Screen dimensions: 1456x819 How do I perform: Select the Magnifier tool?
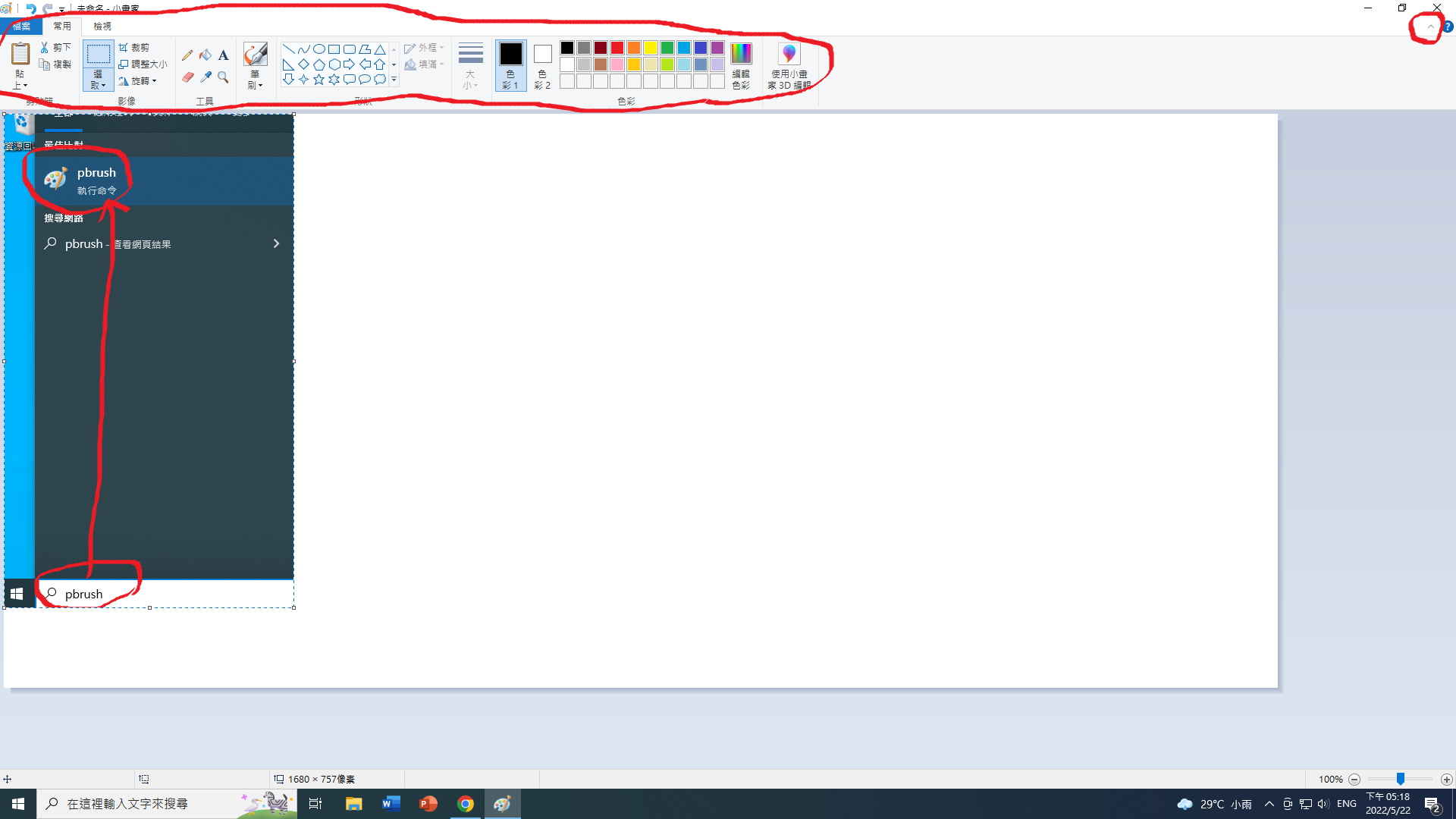(223, 77)
